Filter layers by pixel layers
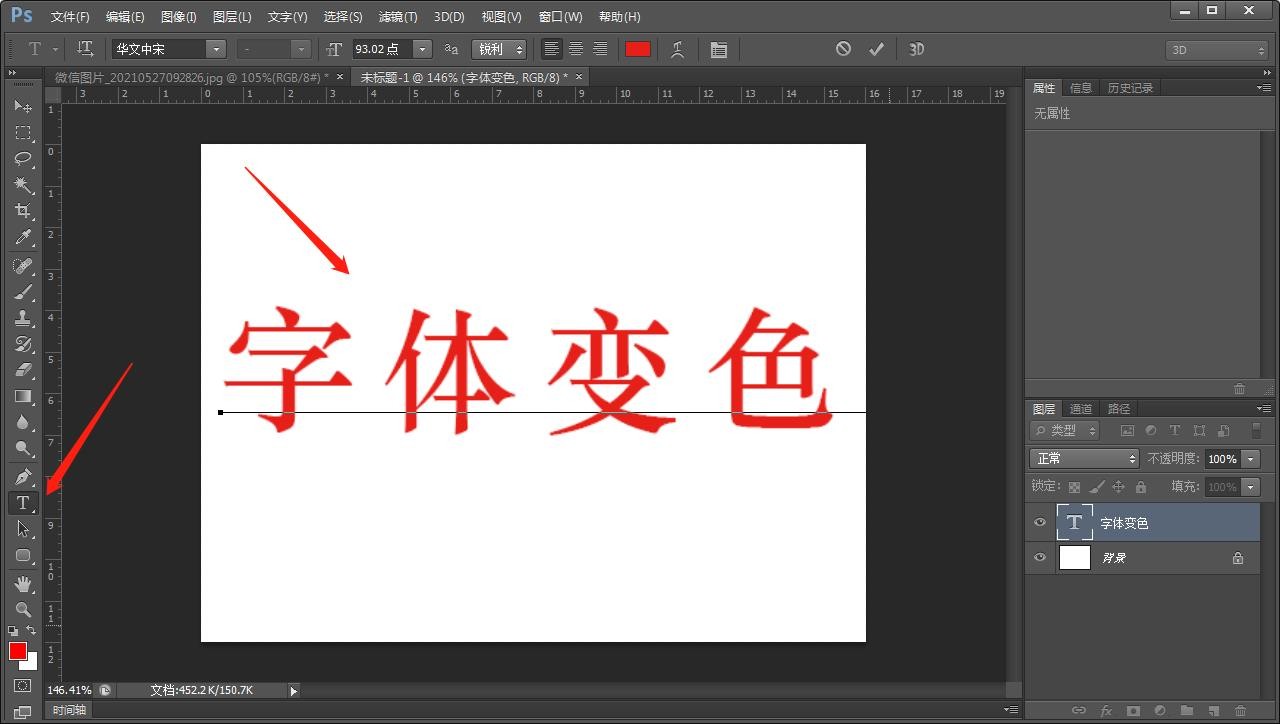The image size is (1280, 724). [x=1127, y=431]
